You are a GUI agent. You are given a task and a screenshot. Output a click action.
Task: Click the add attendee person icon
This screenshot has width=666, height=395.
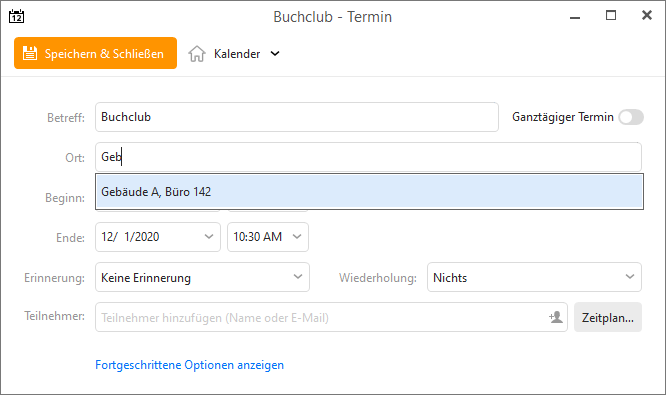(556, 317)
